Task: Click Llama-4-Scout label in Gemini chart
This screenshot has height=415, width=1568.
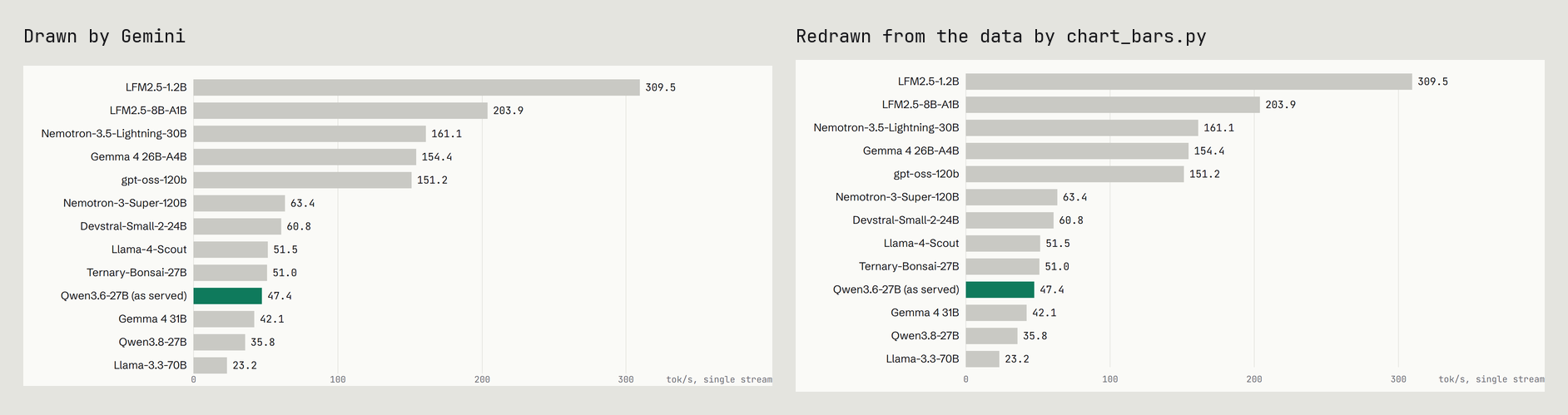Action: pyautogui.click(x=149, y=249)
